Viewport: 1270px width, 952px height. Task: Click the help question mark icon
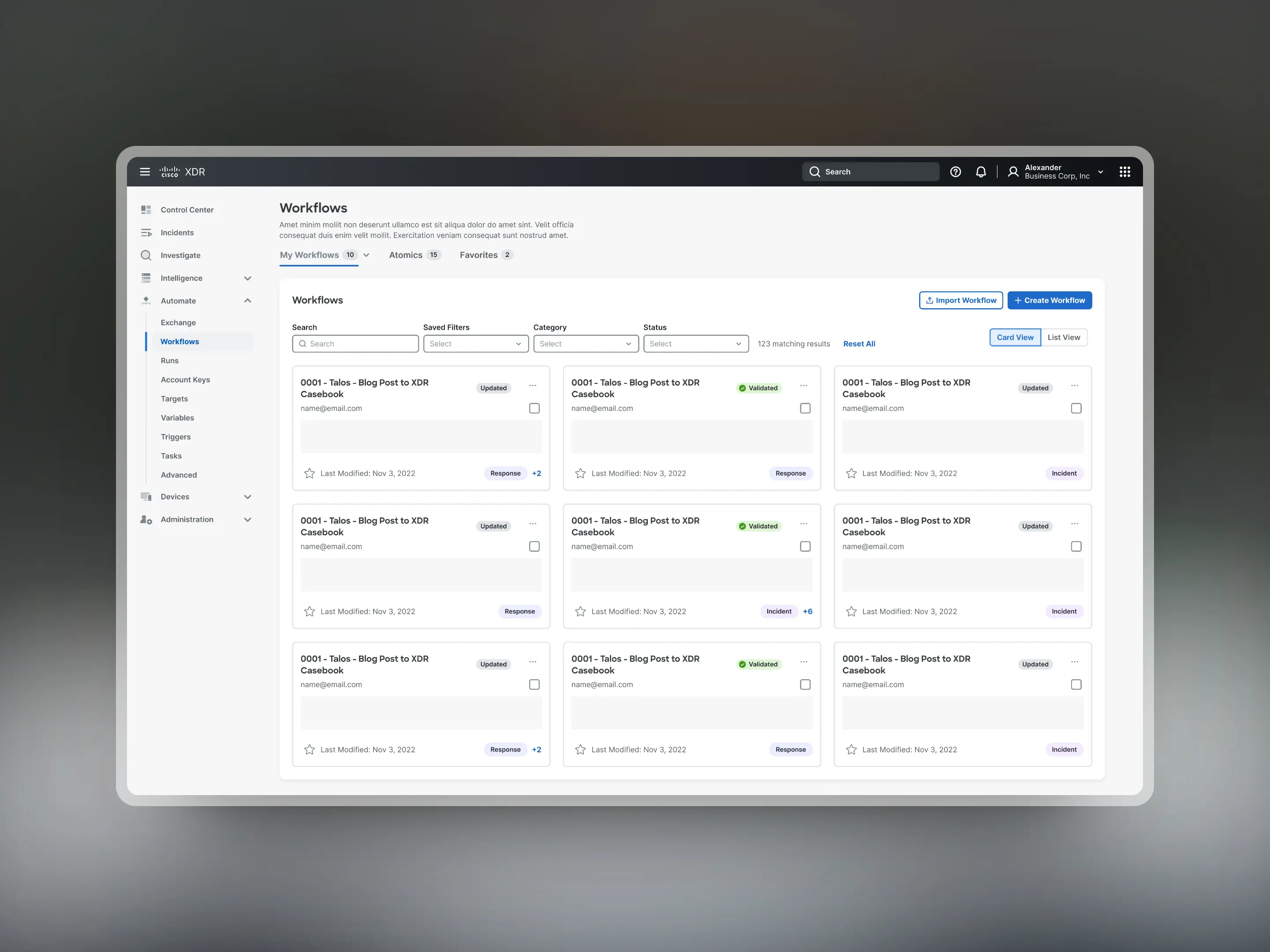tap(956, 171)
